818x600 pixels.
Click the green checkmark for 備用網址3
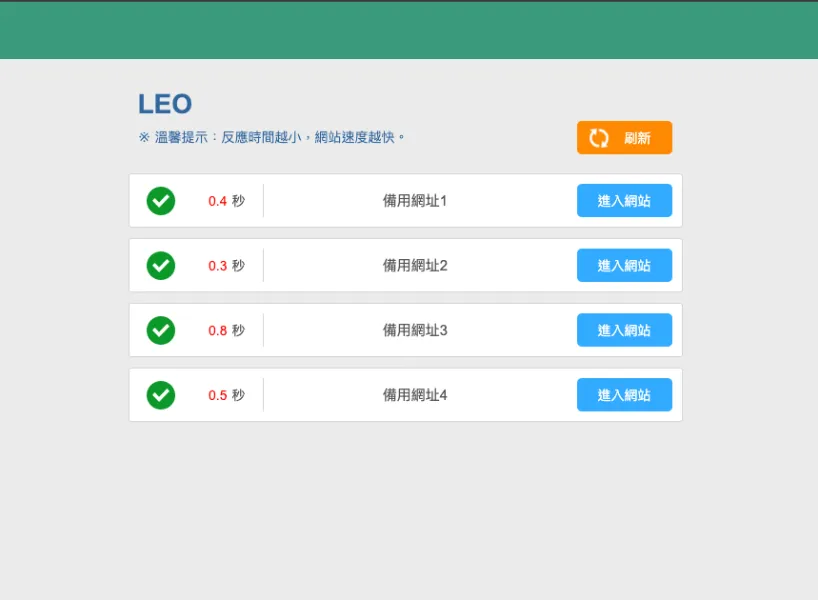(x=161, y=330)
